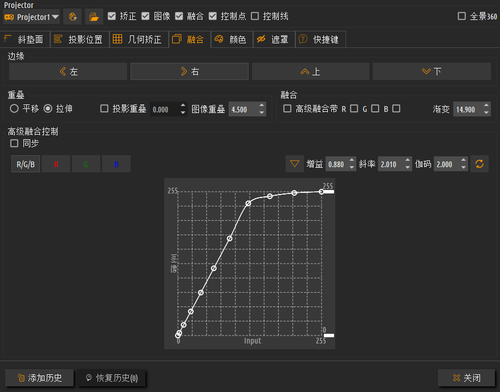Screen dimensions: 500x392
Task: Select the blue B channel button
Action: pyautogui.click(x=116, y=164)
